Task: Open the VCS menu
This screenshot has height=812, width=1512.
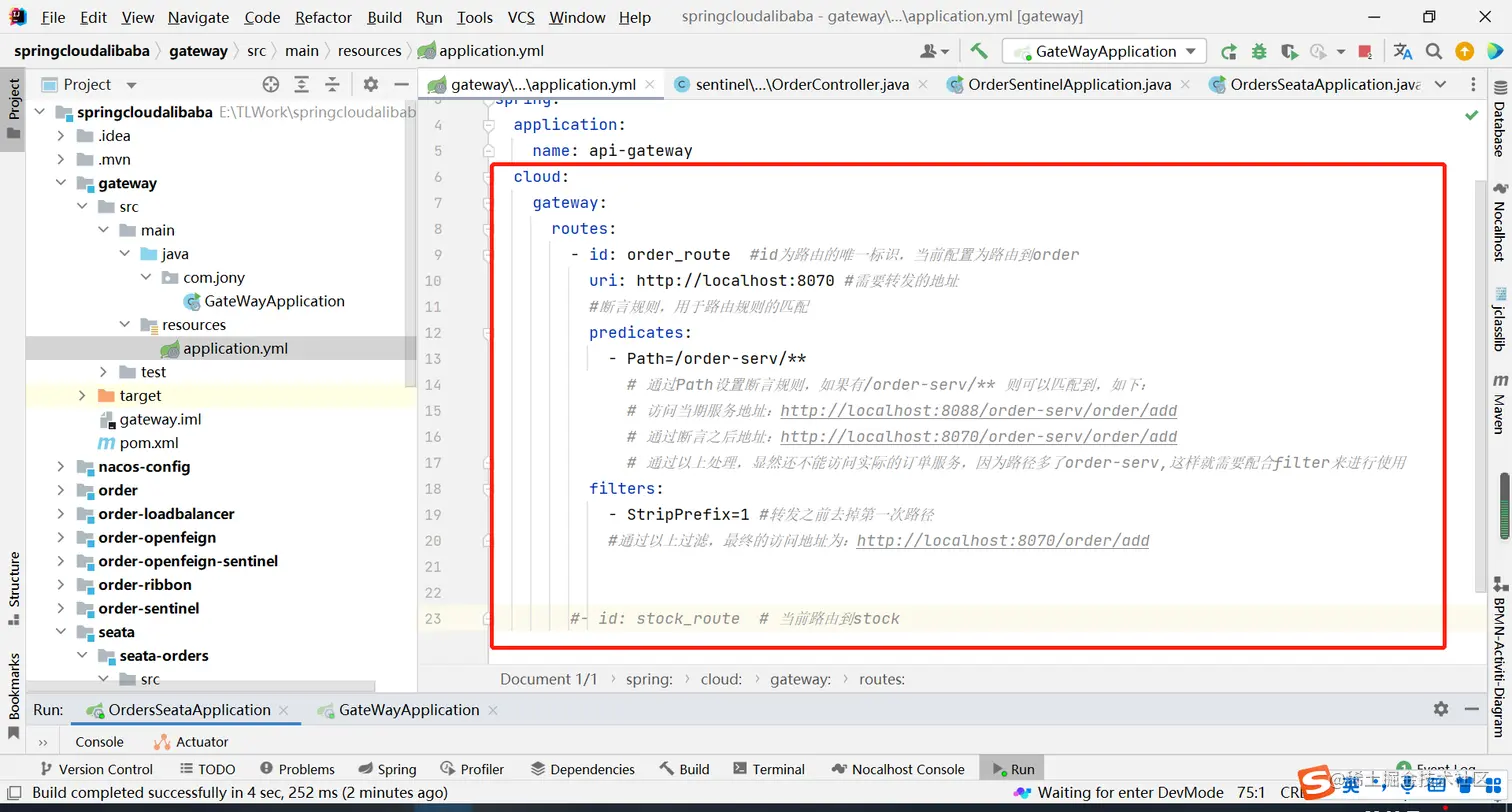Action: (521, 17)
